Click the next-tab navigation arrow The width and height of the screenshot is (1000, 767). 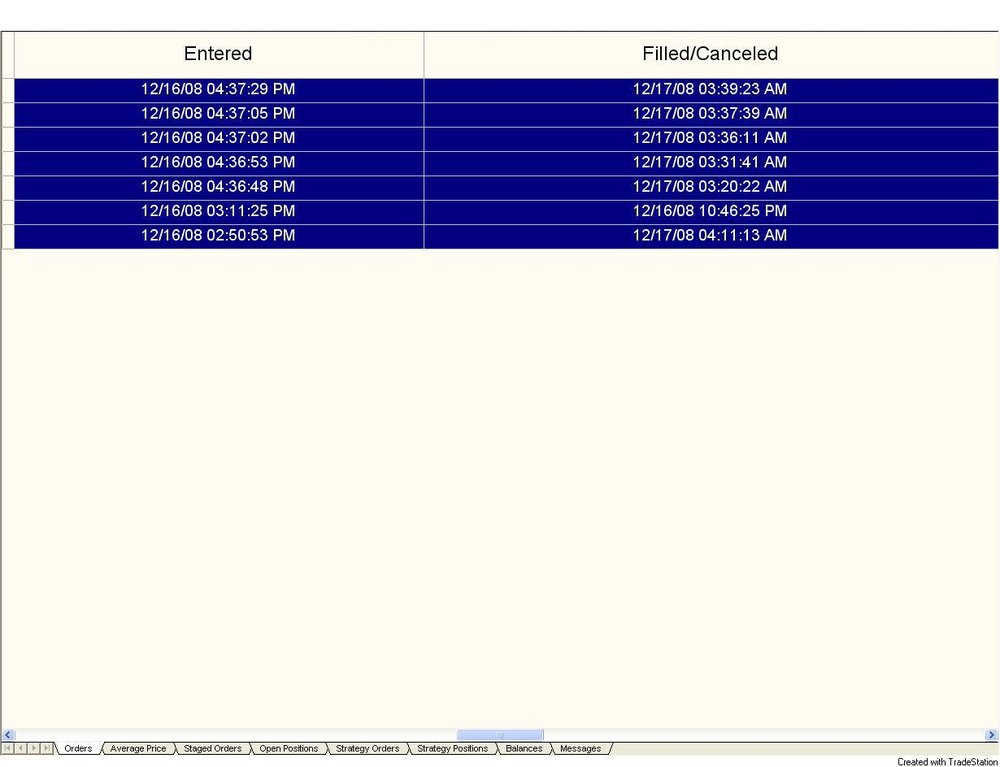[x=33, y=748]
